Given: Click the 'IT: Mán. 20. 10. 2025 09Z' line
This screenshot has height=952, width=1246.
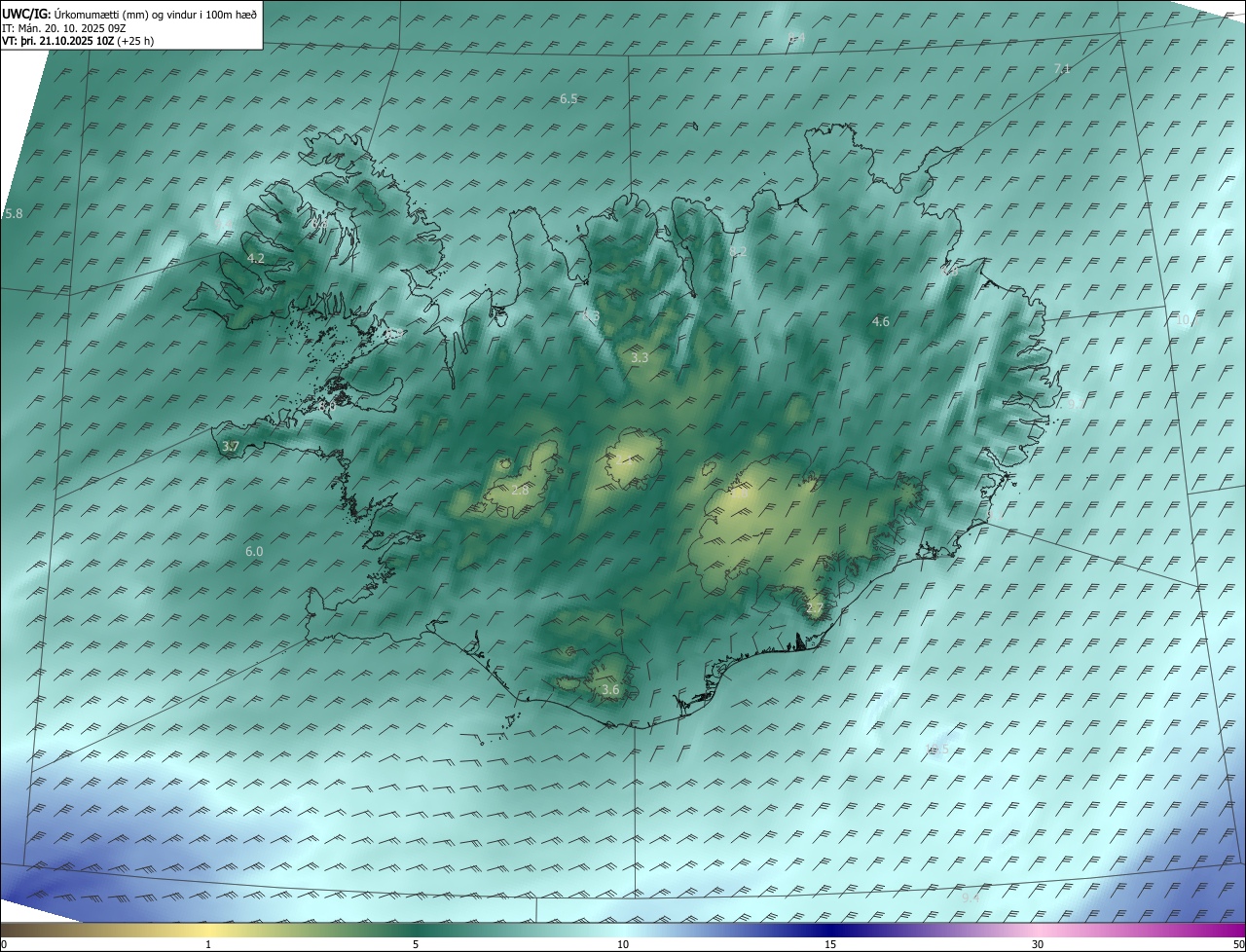Looking at the screenshot, I should [x=63, y=28].
